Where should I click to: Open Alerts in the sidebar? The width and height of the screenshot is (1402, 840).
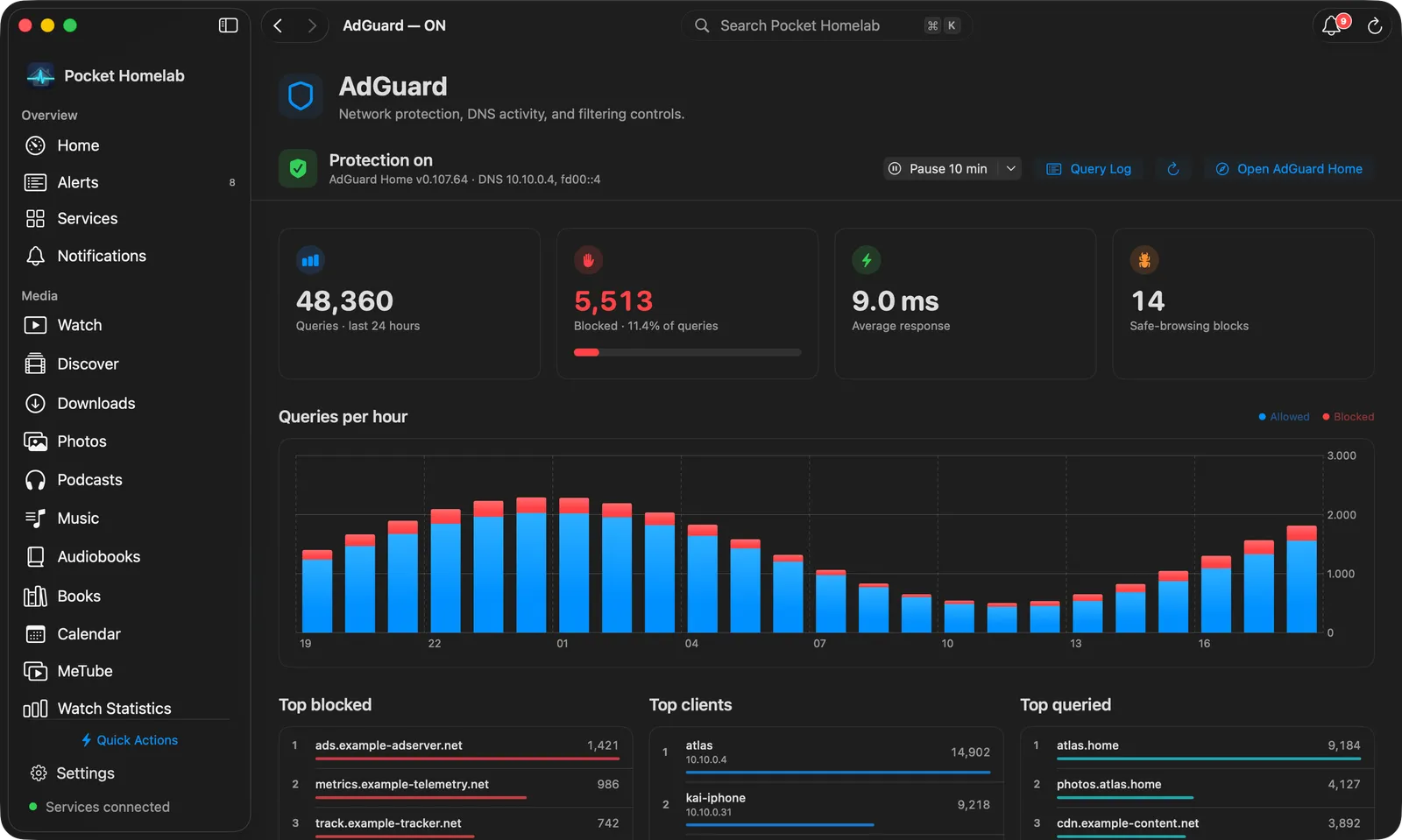point(130,182)
